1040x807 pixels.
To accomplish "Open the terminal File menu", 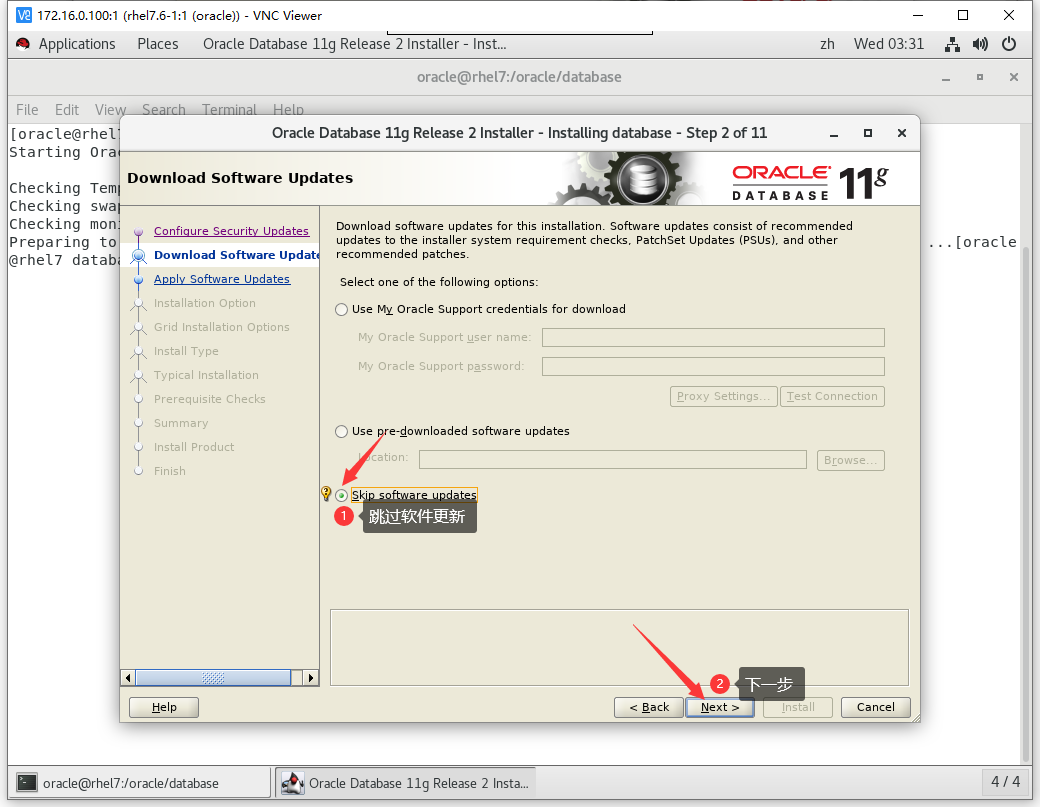I will (x=27, y=109).
